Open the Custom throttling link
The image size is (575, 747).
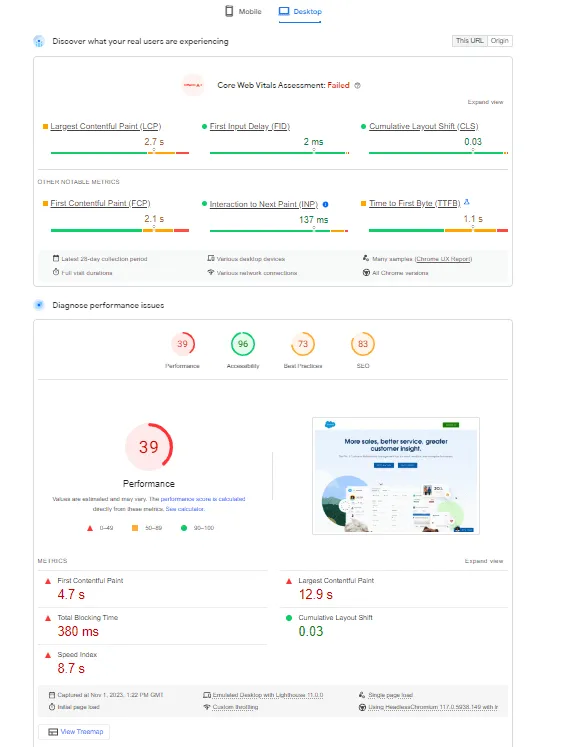click(235, 707)
